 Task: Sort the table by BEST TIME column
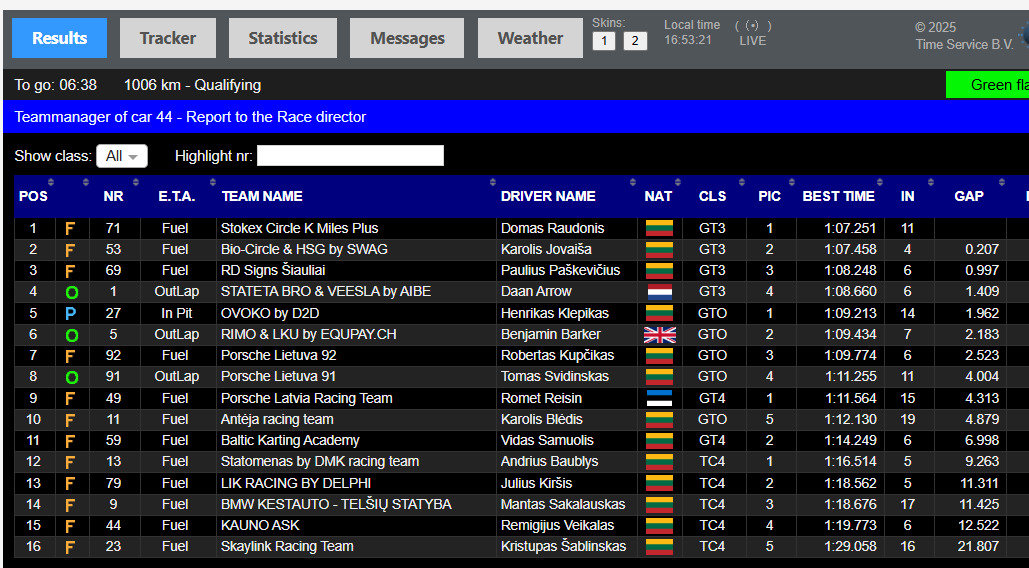pyautogui.click(x=838, y=196)
